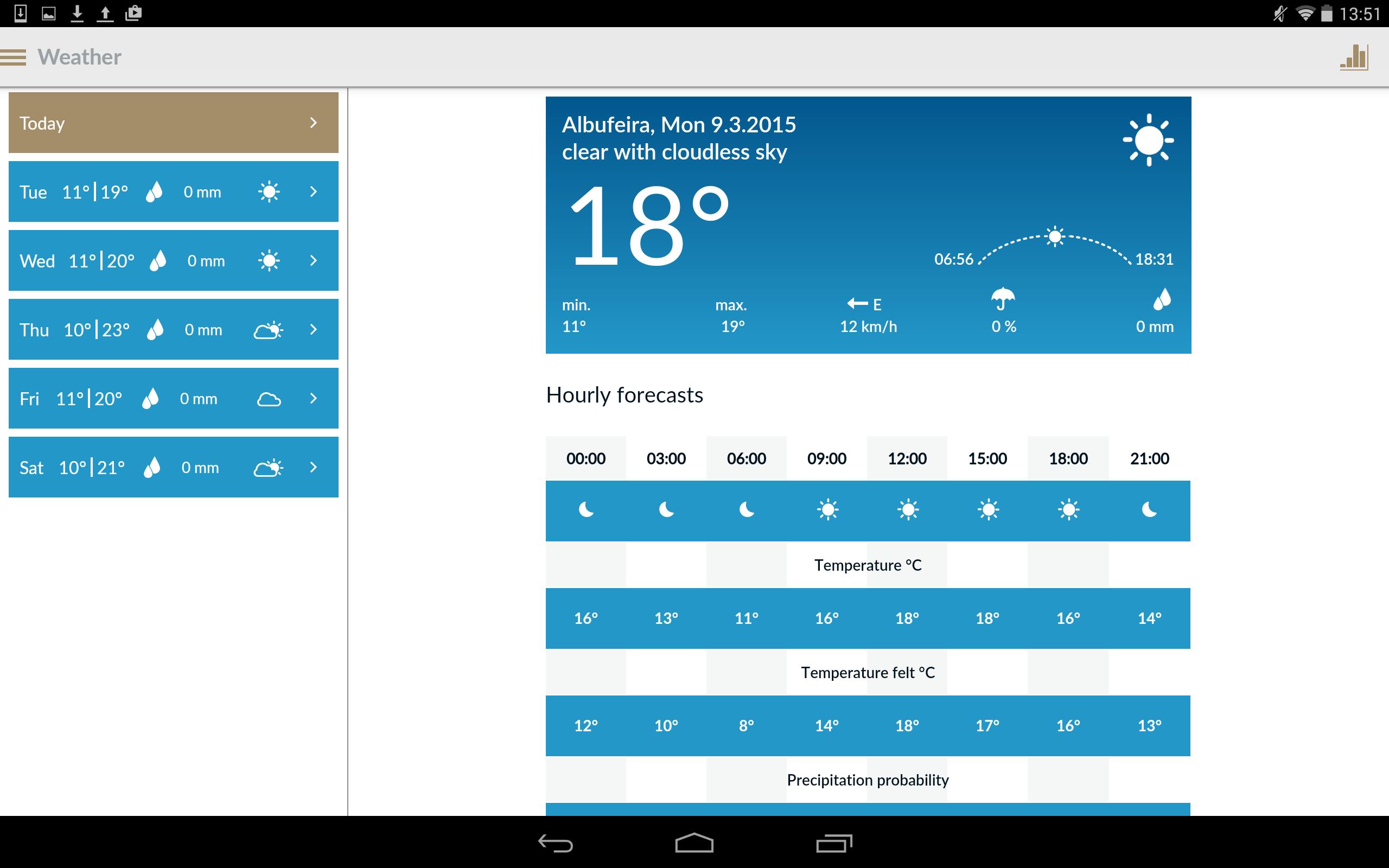Click the moon icon under 21:00
Screen dimensions: 1389x868
coord(1150,509)
